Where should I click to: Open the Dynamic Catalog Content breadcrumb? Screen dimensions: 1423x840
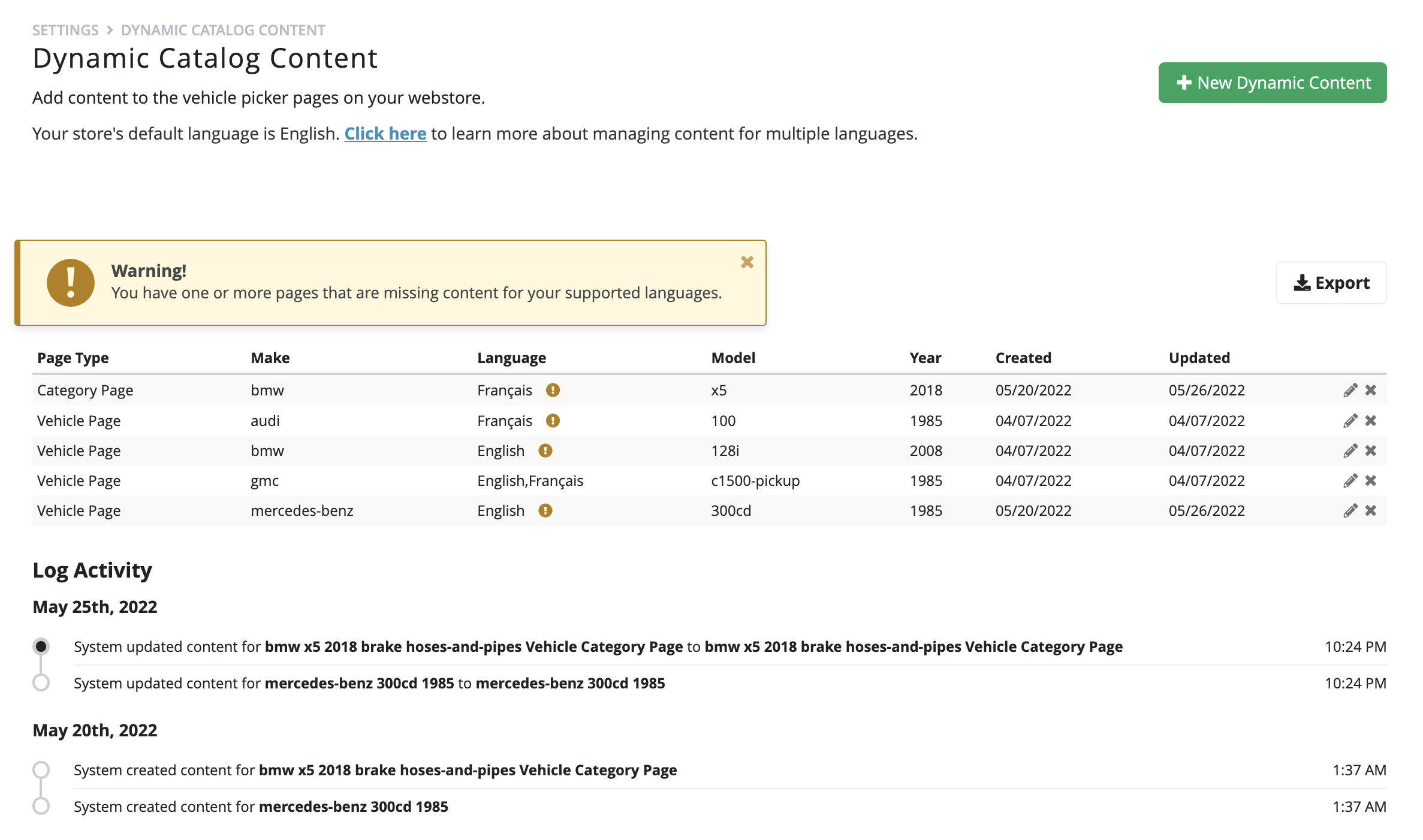223,30
